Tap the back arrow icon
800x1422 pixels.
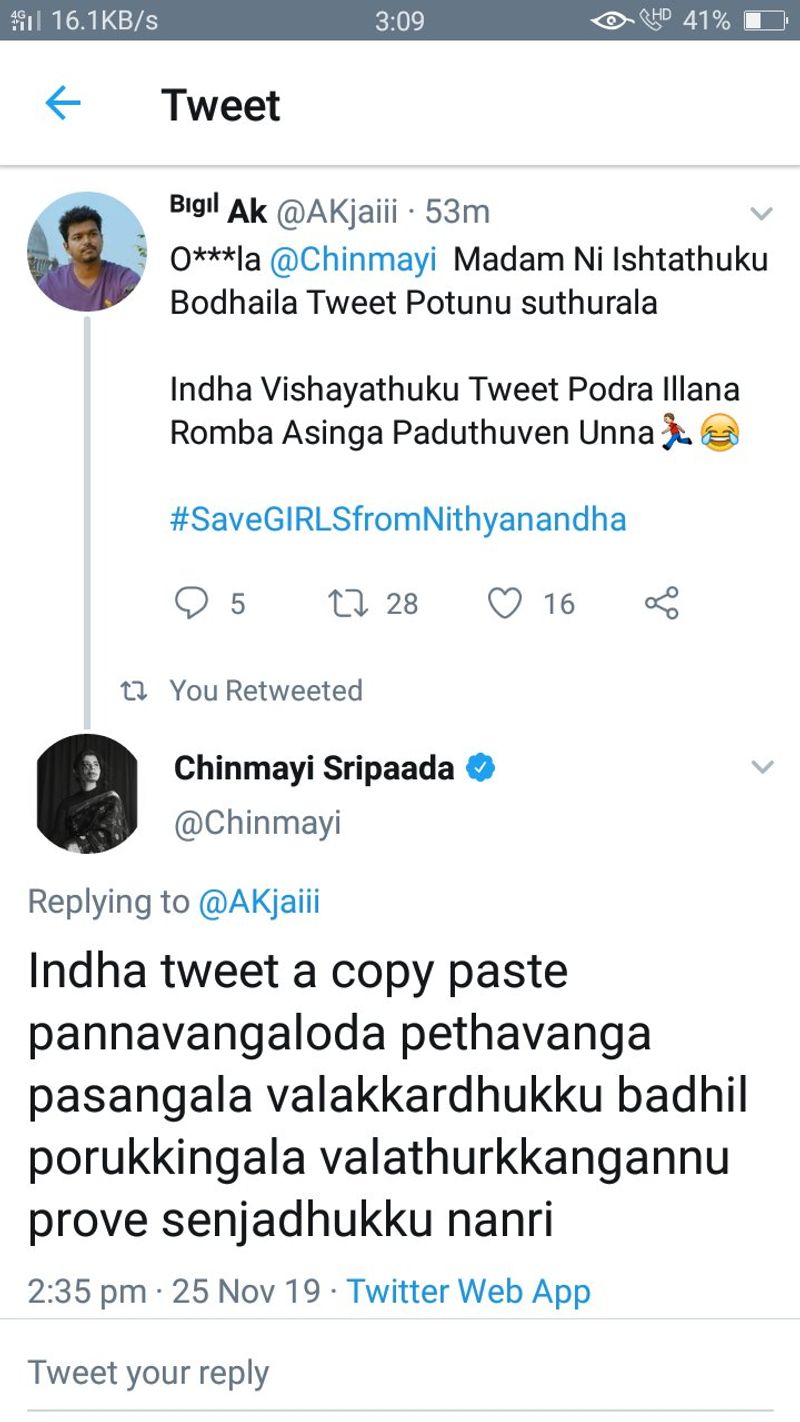click(63, 103)
